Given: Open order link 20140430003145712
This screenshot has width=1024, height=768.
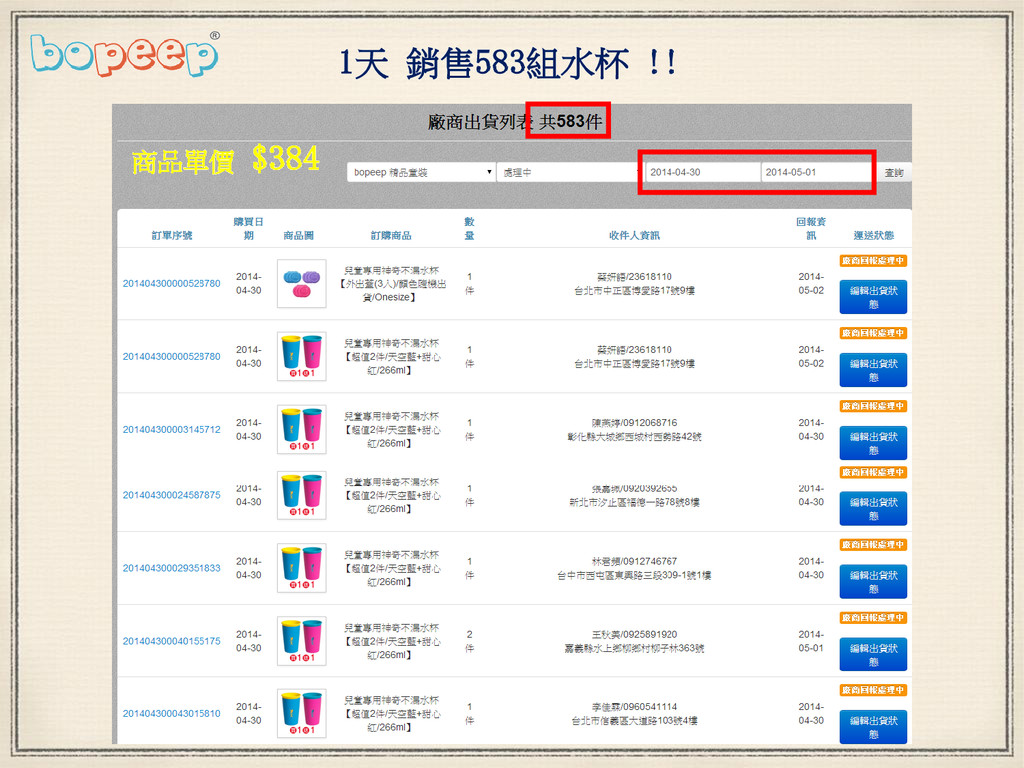Looking at the screenshot, I should [172, 430].
